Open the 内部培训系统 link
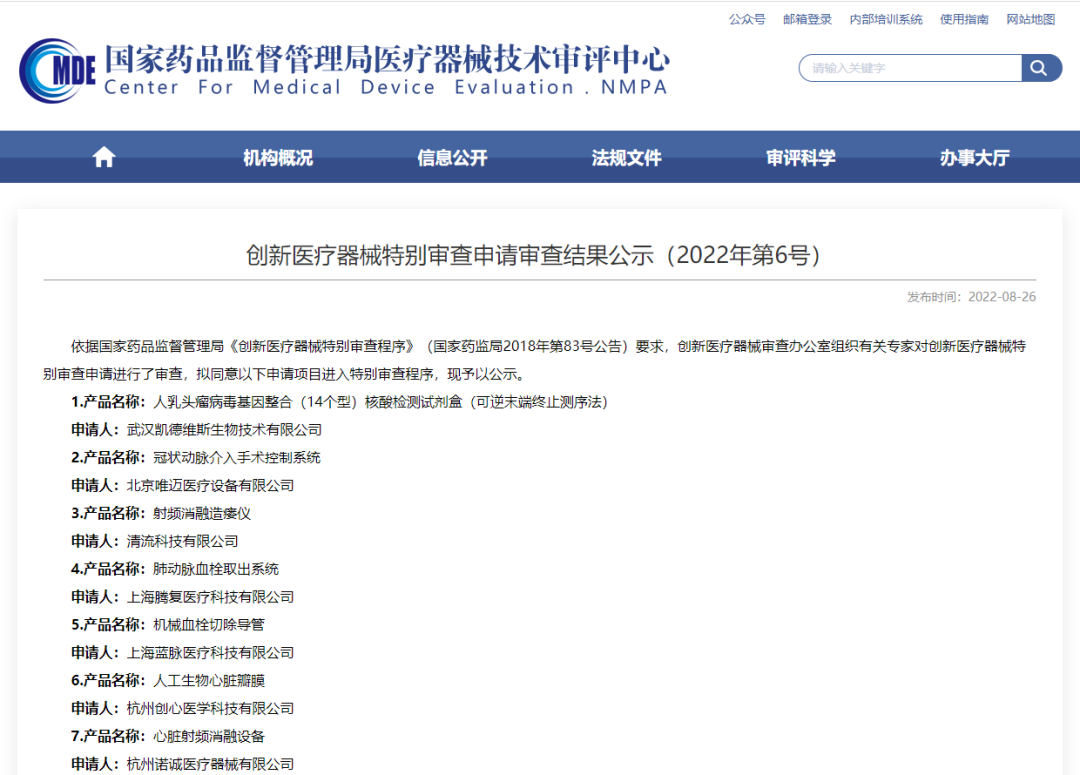Screen dimensions: 1080x775 886,19
